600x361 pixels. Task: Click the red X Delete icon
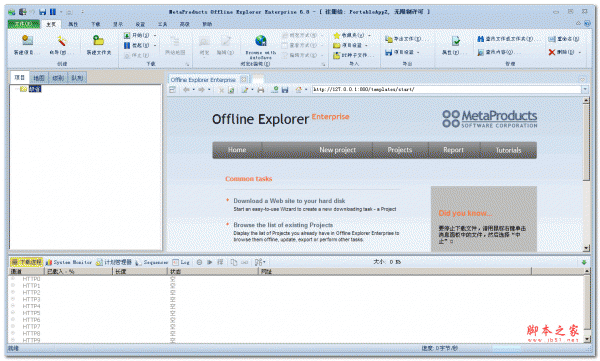point(552,52)
